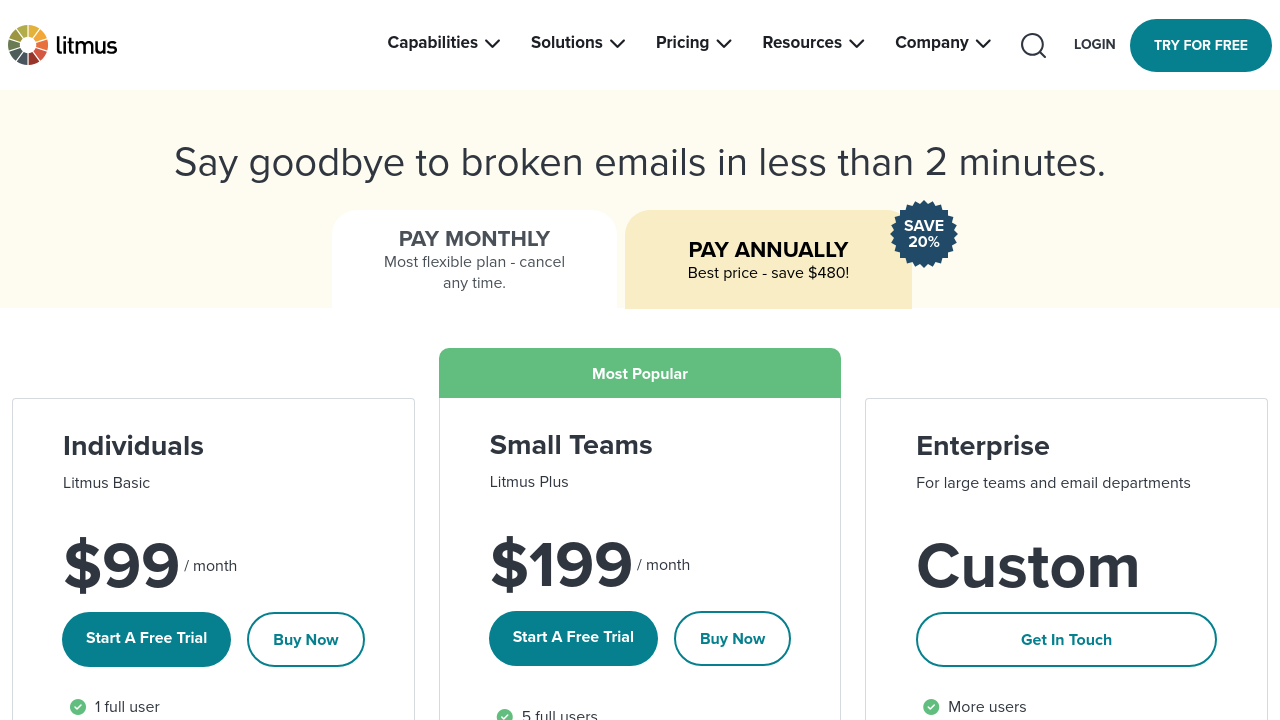Click Buy Now for Litmus Plus
Image resolution: width=1280 pixels, height=720 pixels.
click(x=732, y=639)
